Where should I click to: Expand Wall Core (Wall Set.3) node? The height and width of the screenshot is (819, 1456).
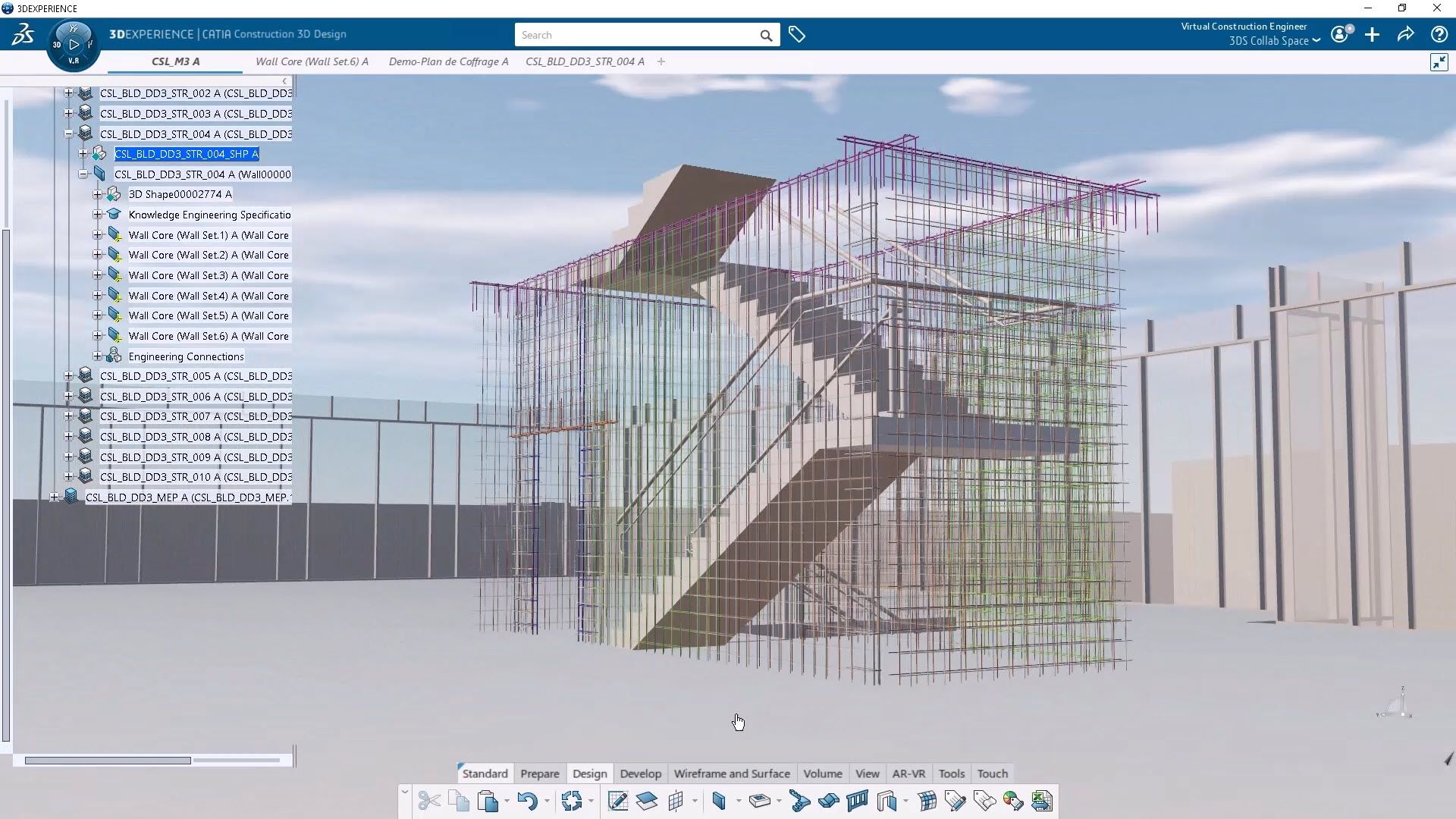click(x=97, y=275)
